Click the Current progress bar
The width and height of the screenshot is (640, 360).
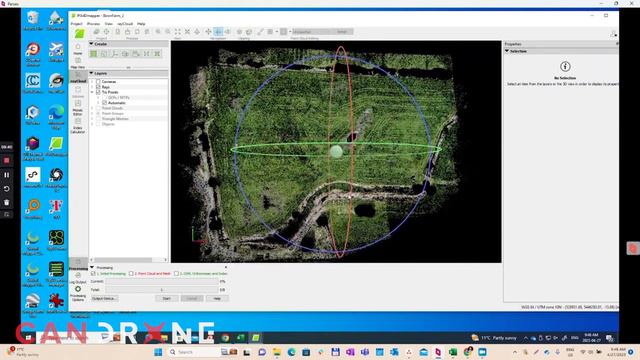[162, 281]
